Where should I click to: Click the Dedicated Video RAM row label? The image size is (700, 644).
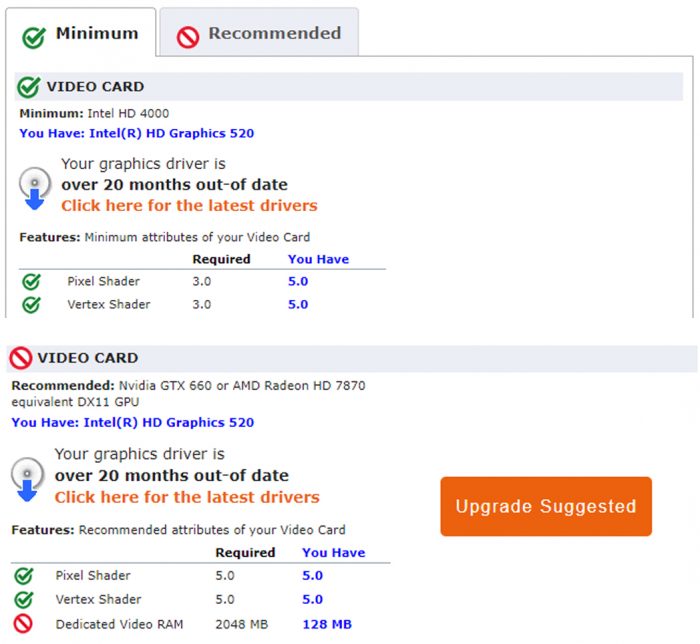pyautogui.click(x=120, y=624)
